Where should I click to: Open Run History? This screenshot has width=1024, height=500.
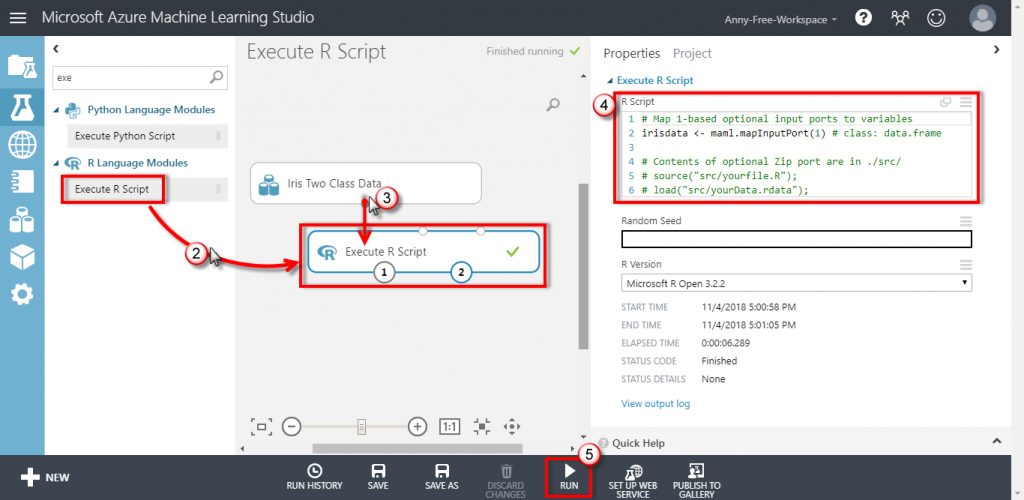click(314, 477)
